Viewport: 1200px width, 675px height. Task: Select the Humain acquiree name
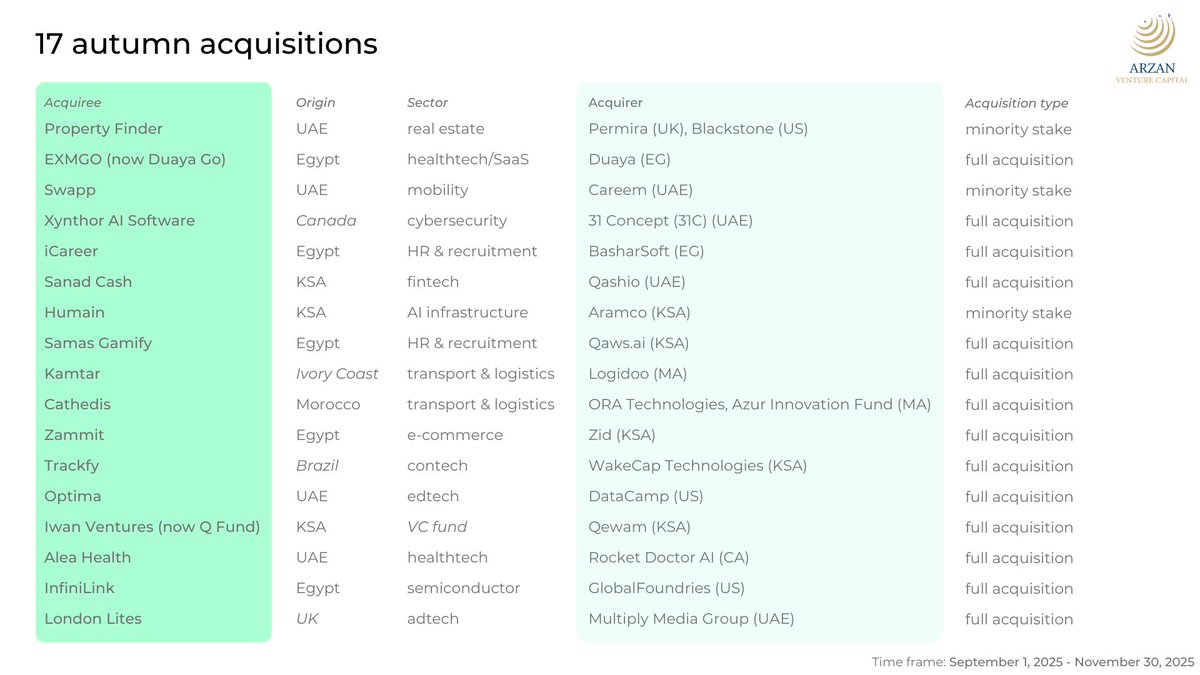(74, 313)
